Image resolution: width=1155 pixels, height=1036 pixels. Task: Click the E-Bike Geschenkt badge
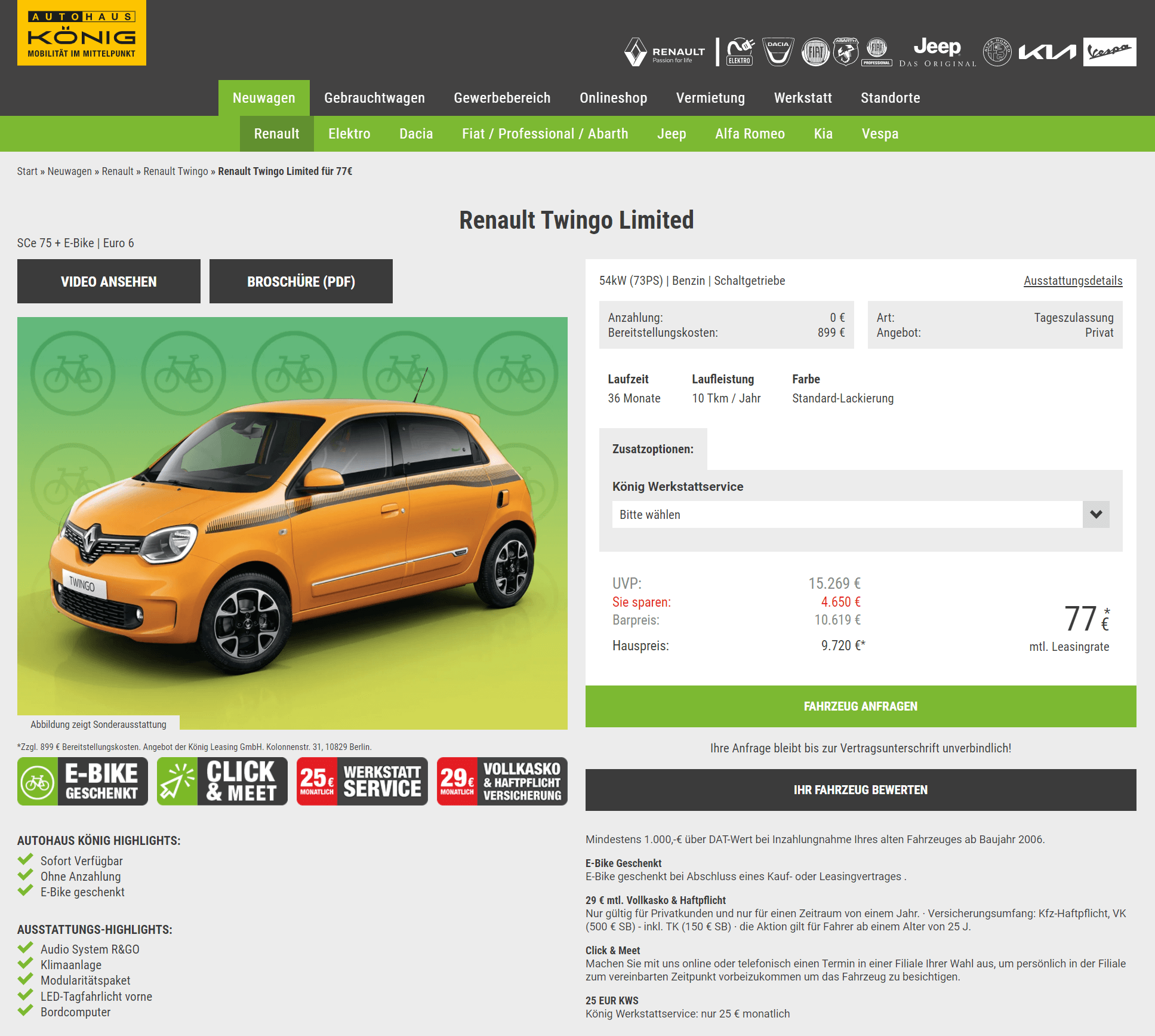point(82,782)
